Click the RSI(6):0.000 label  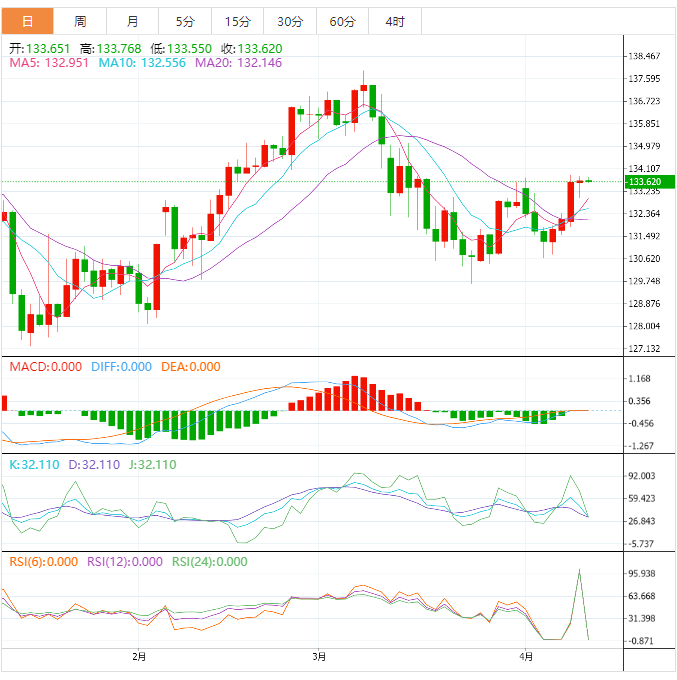click(x=44, y=562)
